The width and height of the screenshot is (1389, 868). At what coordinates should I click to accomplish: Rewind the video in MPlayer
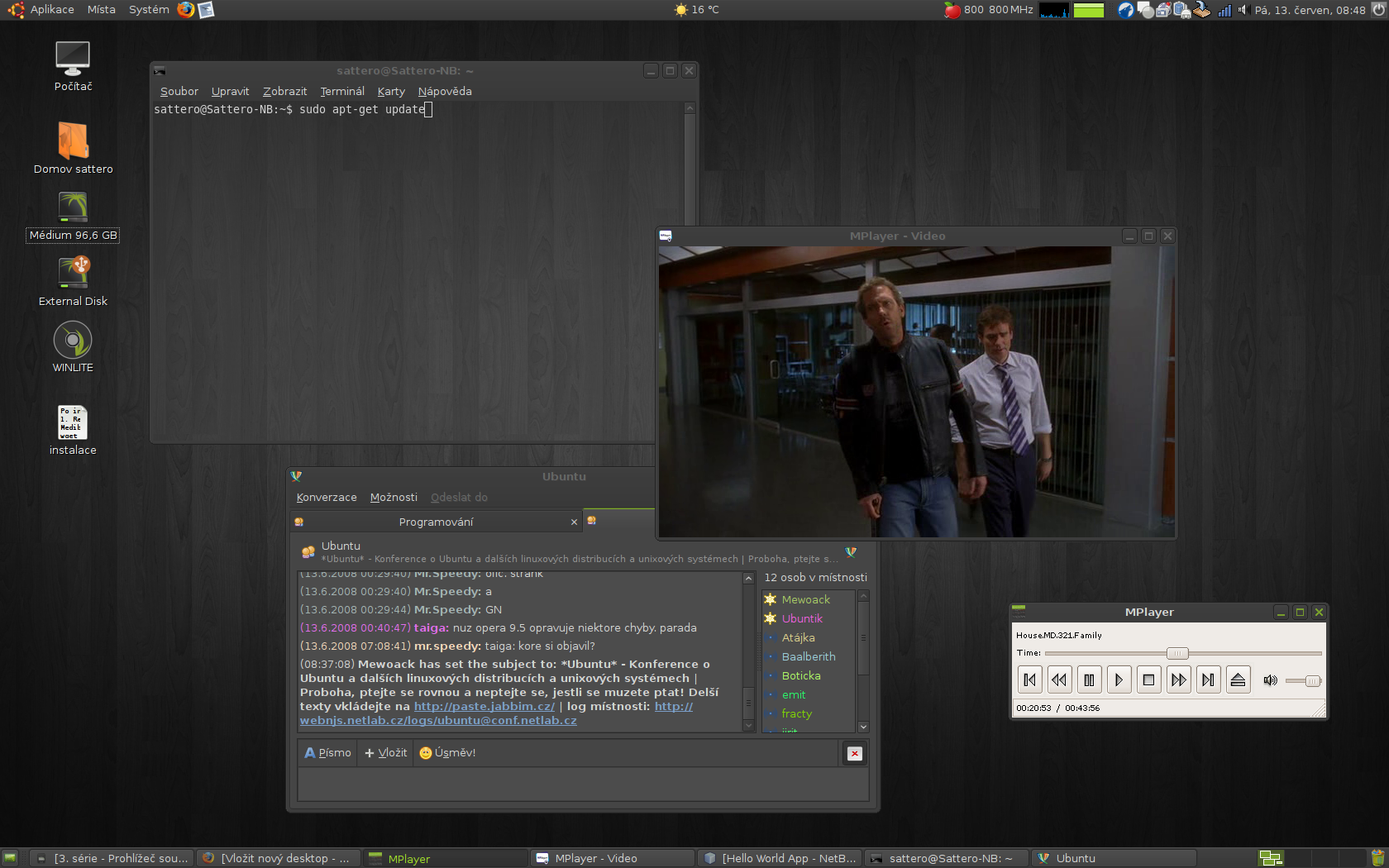(1059, 680)
